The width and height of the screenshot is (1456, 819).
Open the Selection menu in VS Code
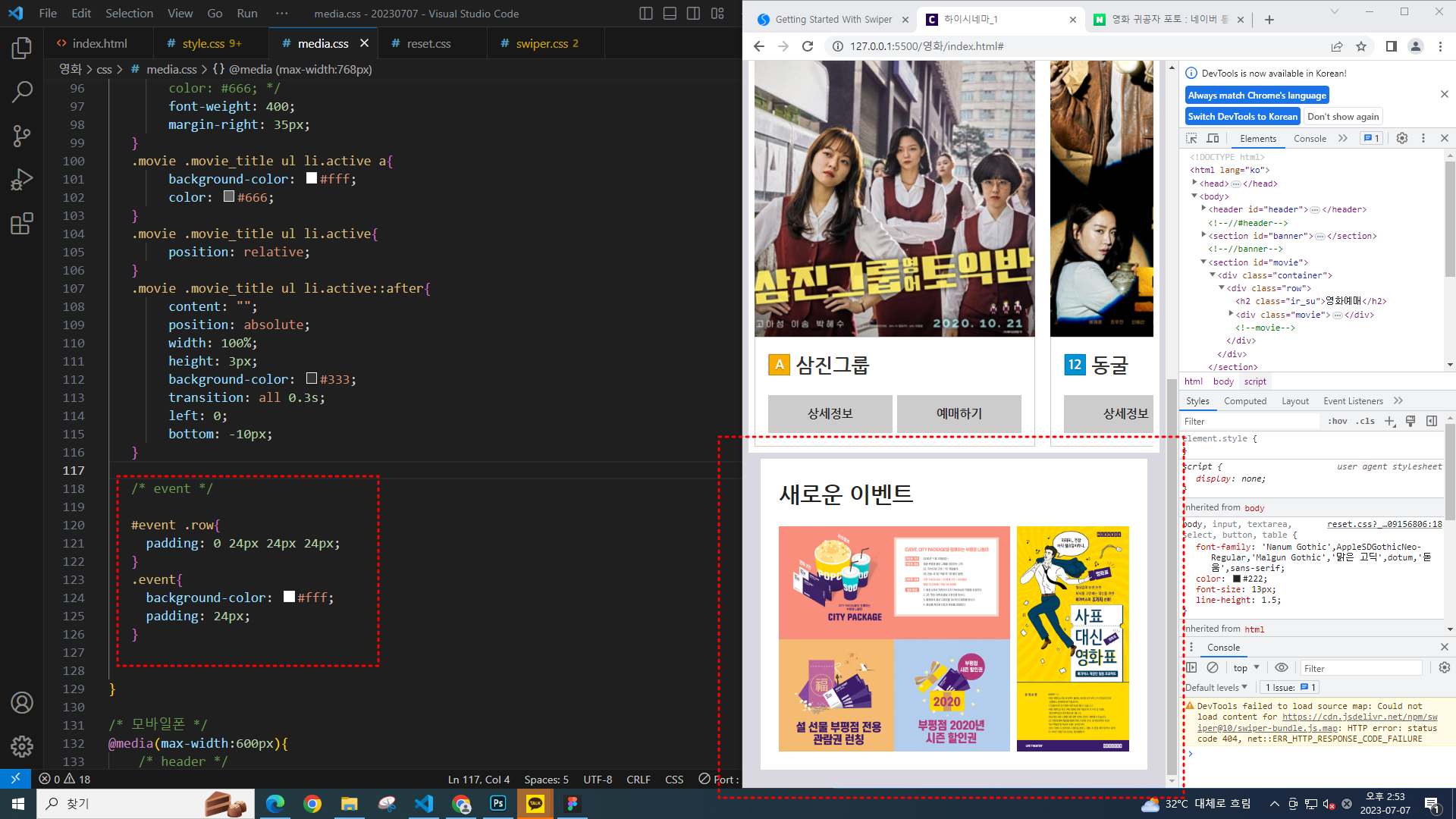tap(129, 13)
